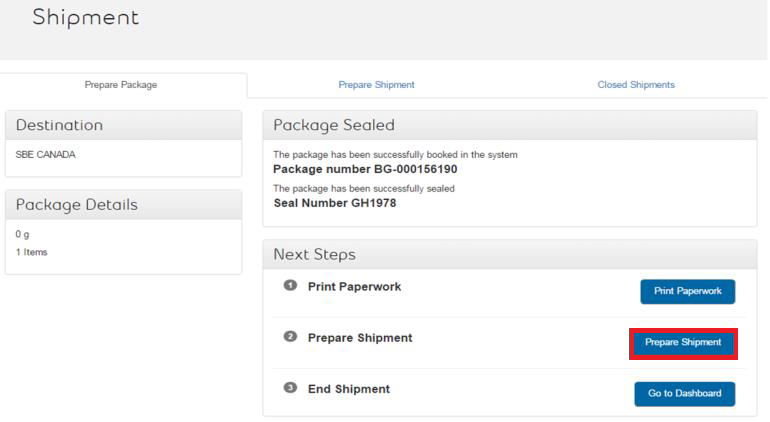Screen dimensions: 770x422
Task: Select the SBE CANADA destination text
Action: [x=46, y=155]
